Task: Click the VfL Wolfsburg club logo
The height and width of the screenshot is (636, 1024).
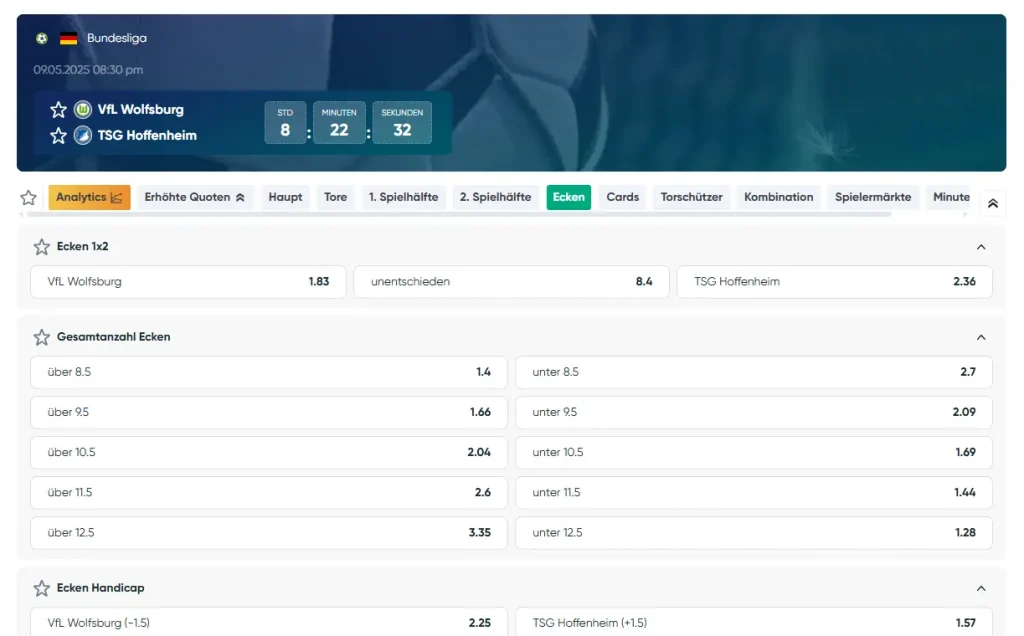Action: [83, 110]
